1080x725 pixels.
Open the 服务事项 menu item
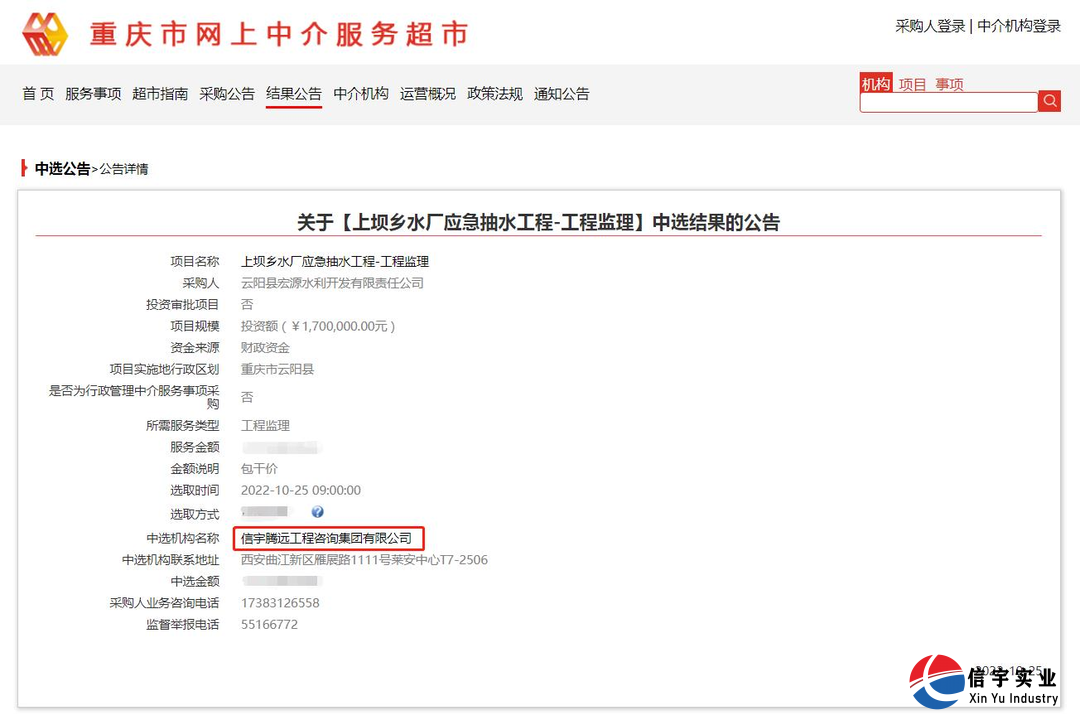92,93
